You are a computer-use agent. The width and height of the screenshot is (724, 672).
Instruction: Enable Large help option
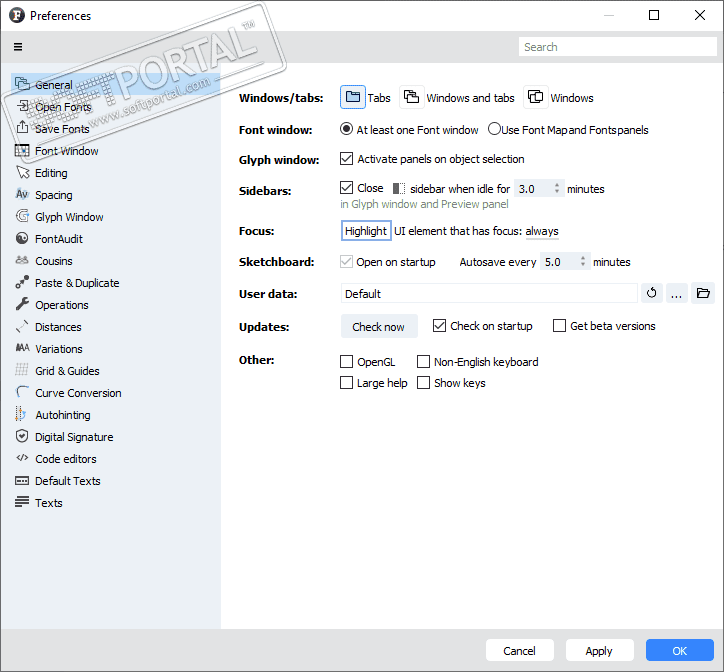click(346, 383)
